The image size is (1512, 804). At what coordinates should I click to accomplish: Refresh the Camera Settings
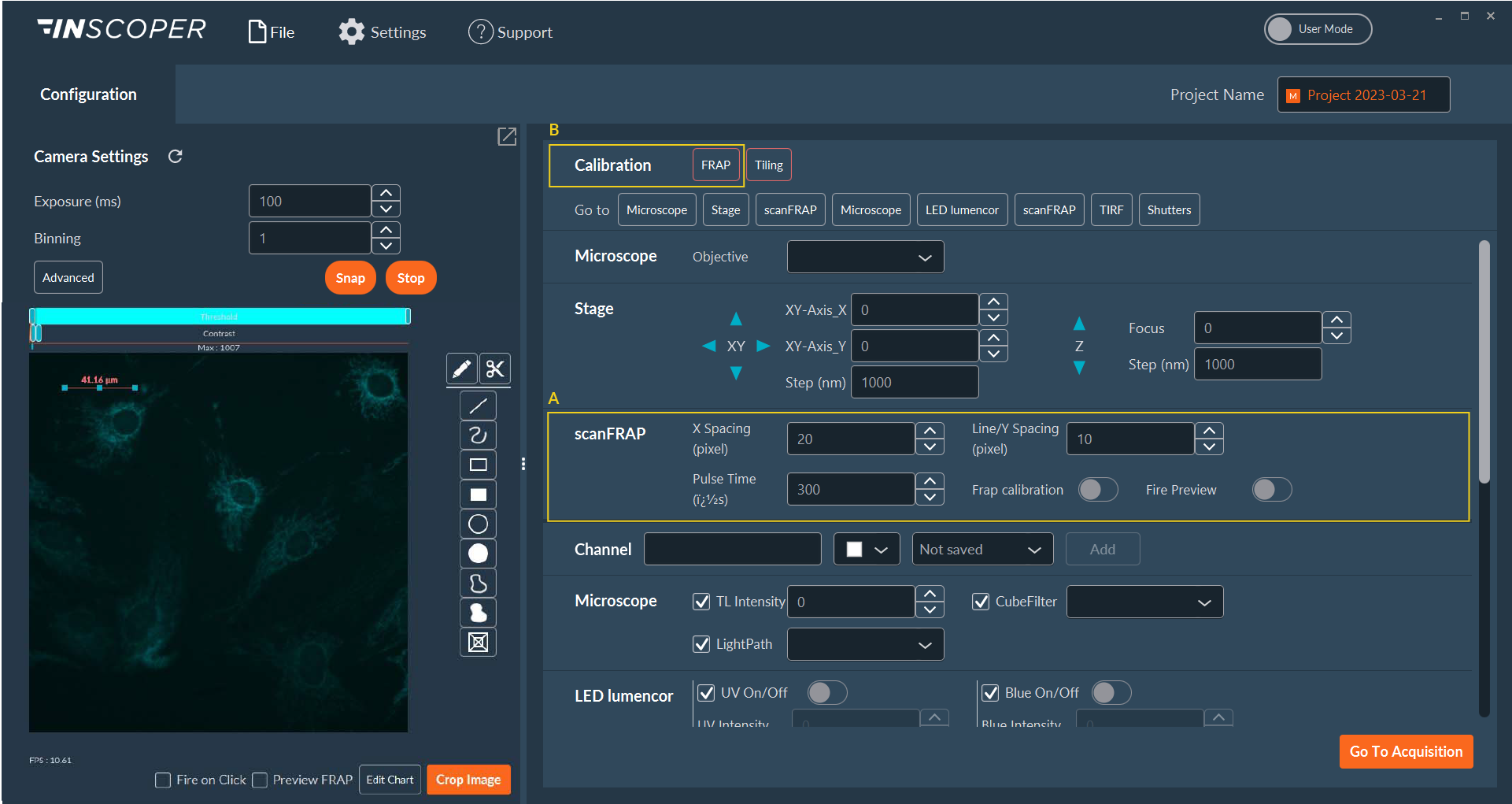click(175, 156)
